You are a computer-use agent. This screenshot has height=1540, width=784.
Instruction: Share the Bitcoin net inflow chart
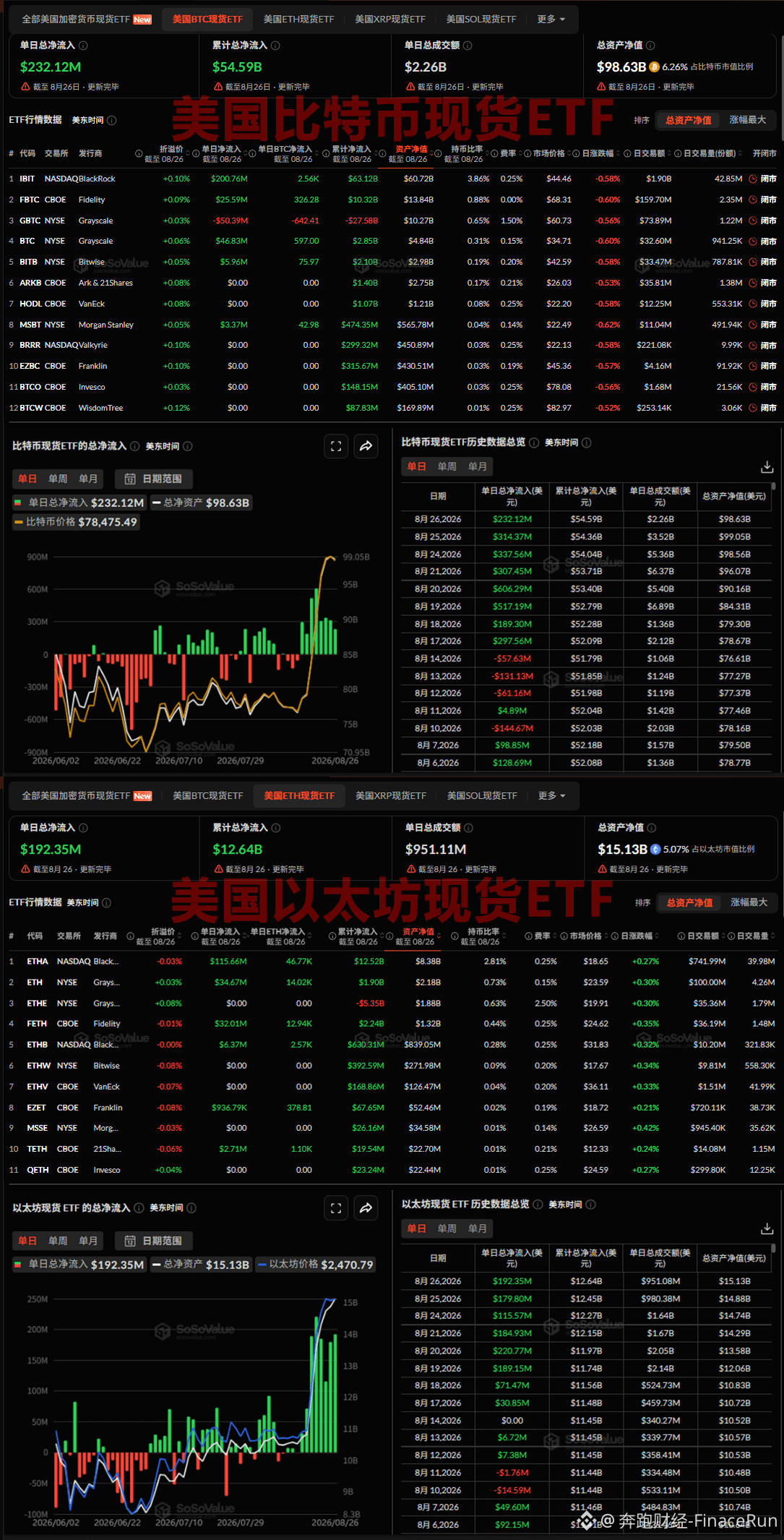(x=366, y=446)
